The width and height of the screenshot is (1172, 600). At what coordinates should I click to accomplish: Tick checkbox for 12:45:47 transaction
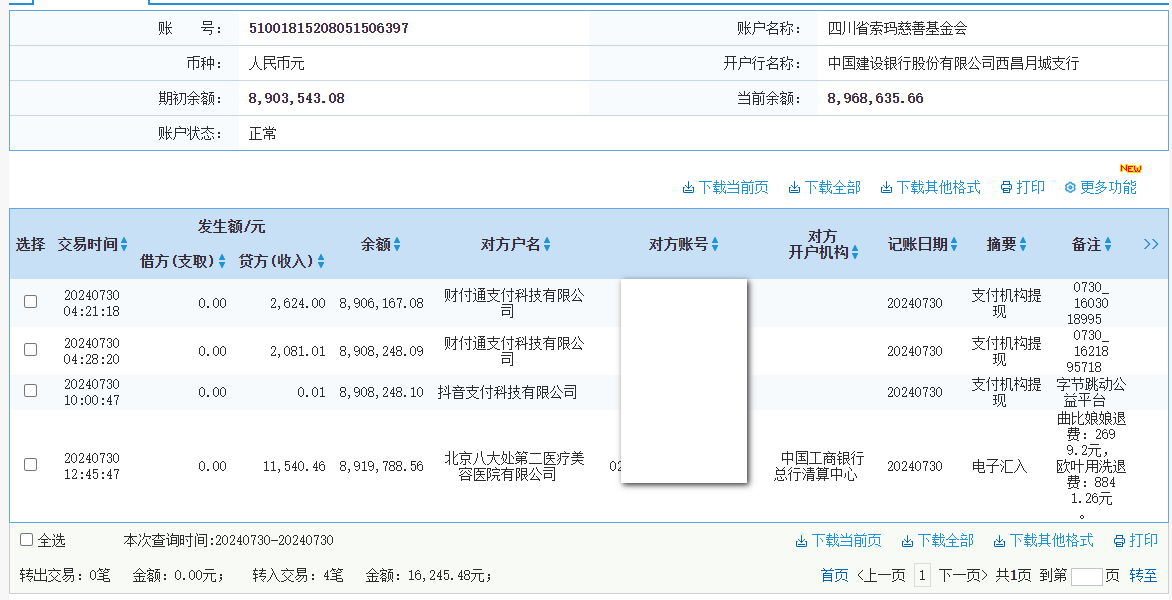(x=31, y=465)
